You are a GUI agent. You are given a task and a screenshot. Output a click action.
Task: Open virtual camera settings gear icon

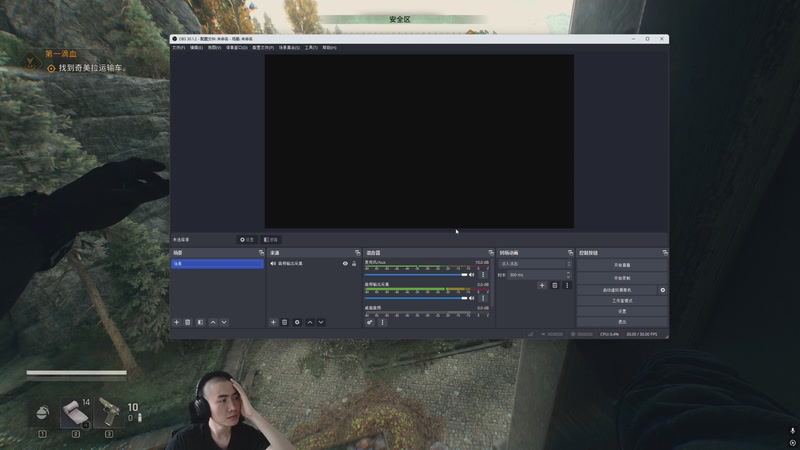(663, 290)
